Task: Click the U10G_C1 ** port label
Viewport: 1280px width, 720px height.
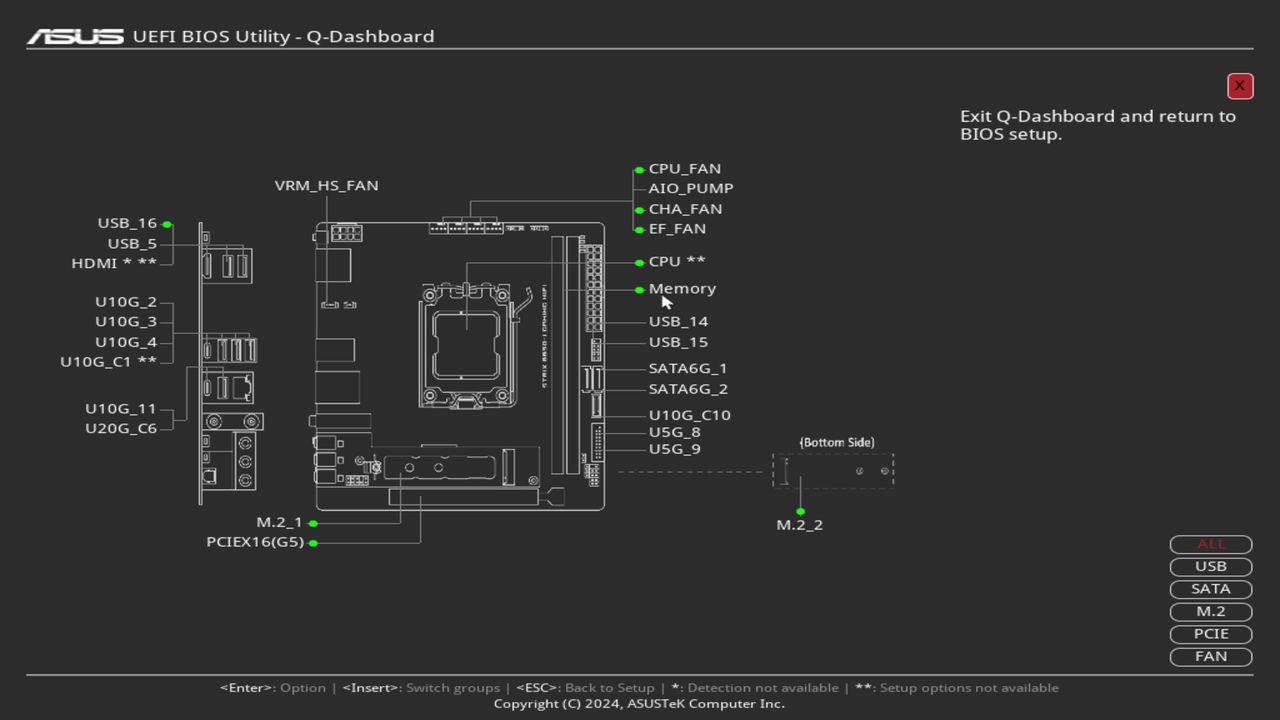Action: [x=108, y=362]
